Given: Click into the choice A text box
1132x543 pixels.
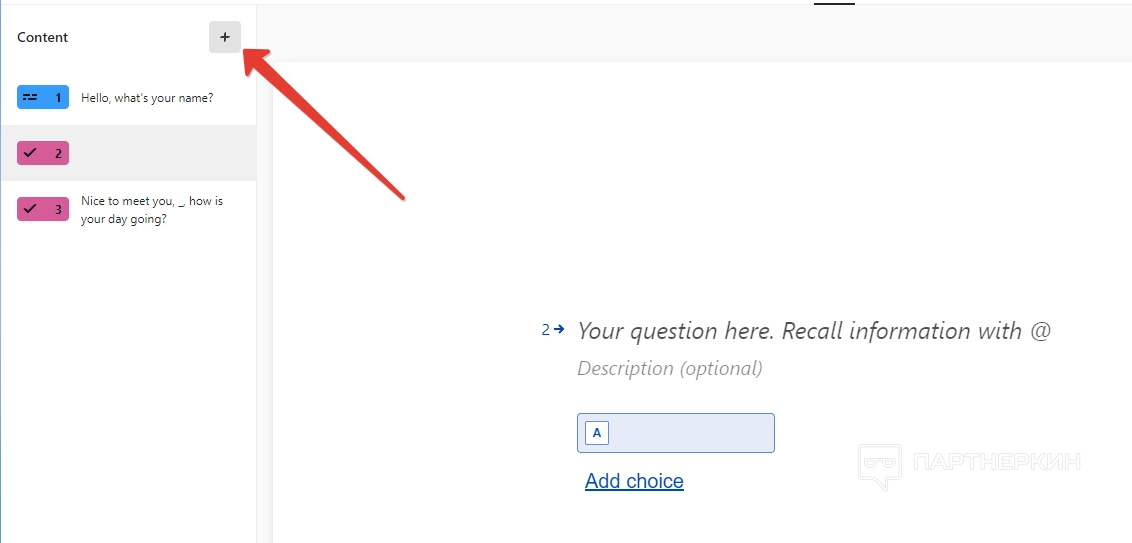Looking at the screenshot, I should coord(690,433).
